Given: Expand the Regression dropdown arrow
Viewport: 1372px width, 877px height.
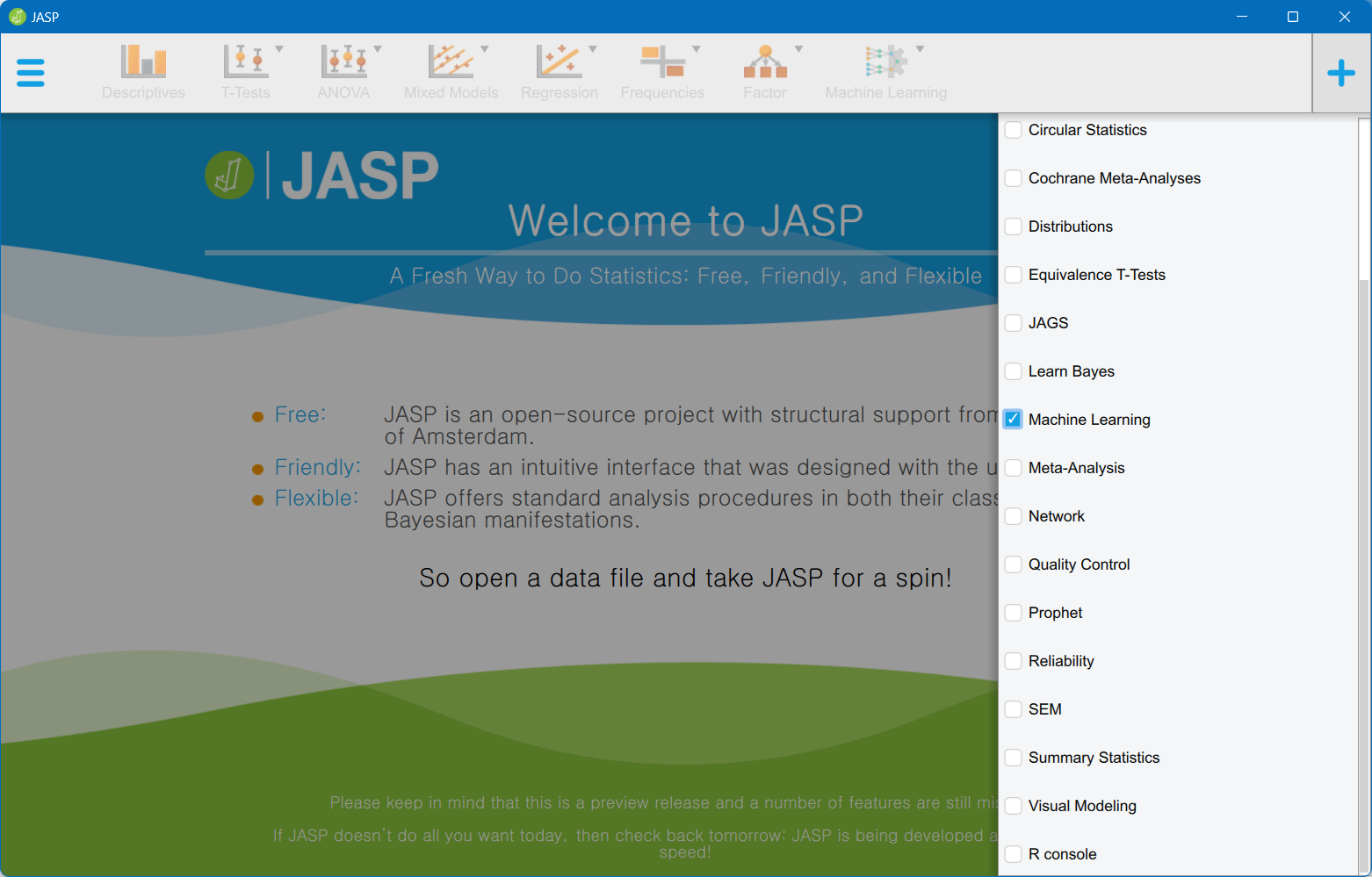Looking at the screenshot, I should click(x=593, y=49).
